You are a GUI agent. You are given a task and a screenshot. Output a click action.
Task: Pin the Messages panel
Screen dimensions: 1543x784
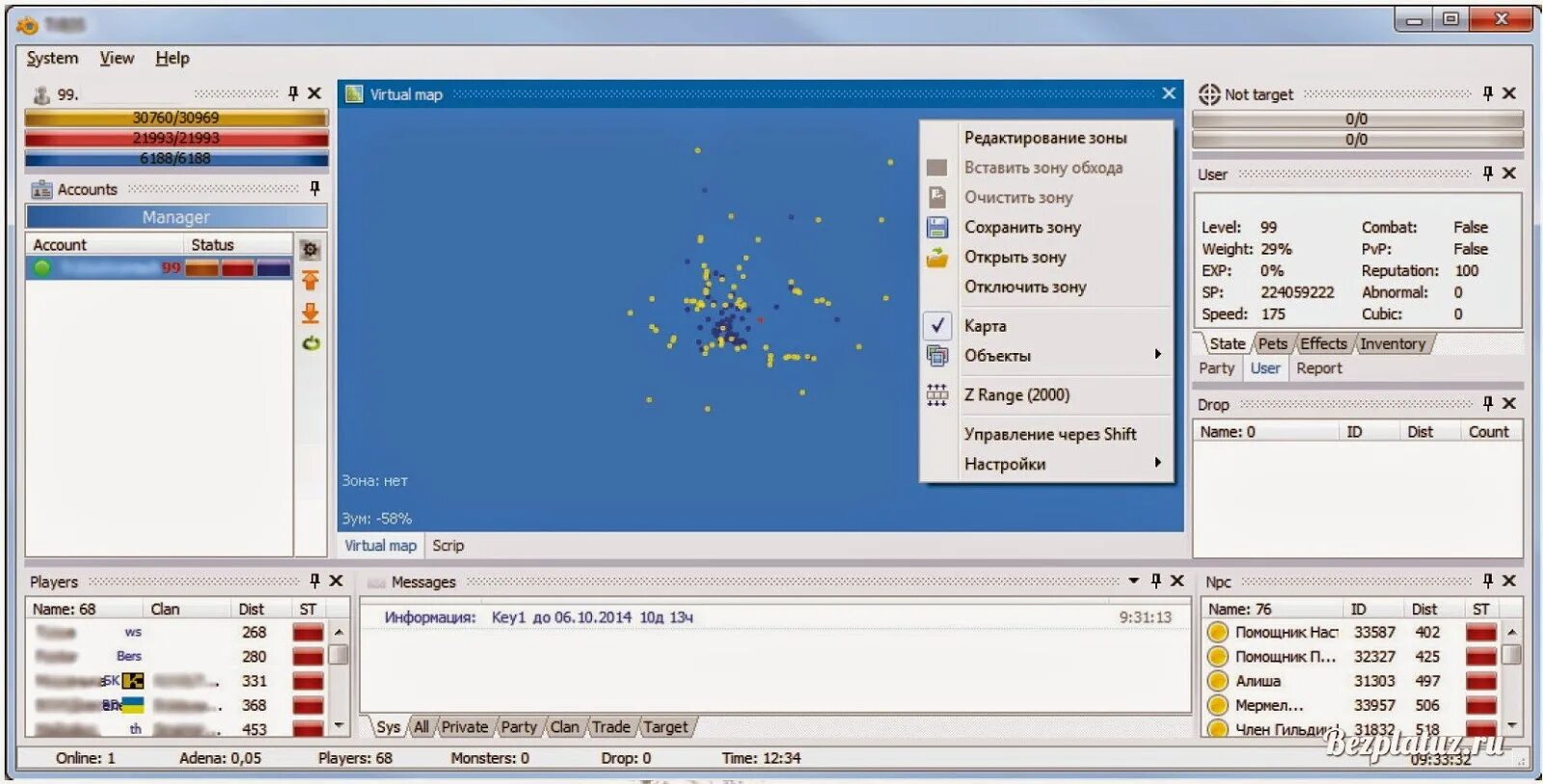1156,581
